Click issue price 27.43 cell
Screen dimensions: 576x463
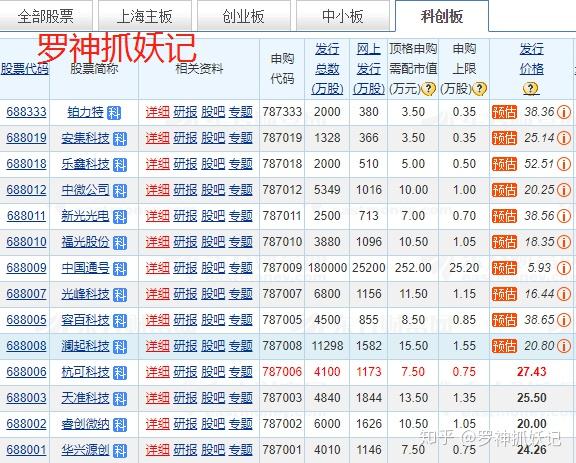click(532, 372)
